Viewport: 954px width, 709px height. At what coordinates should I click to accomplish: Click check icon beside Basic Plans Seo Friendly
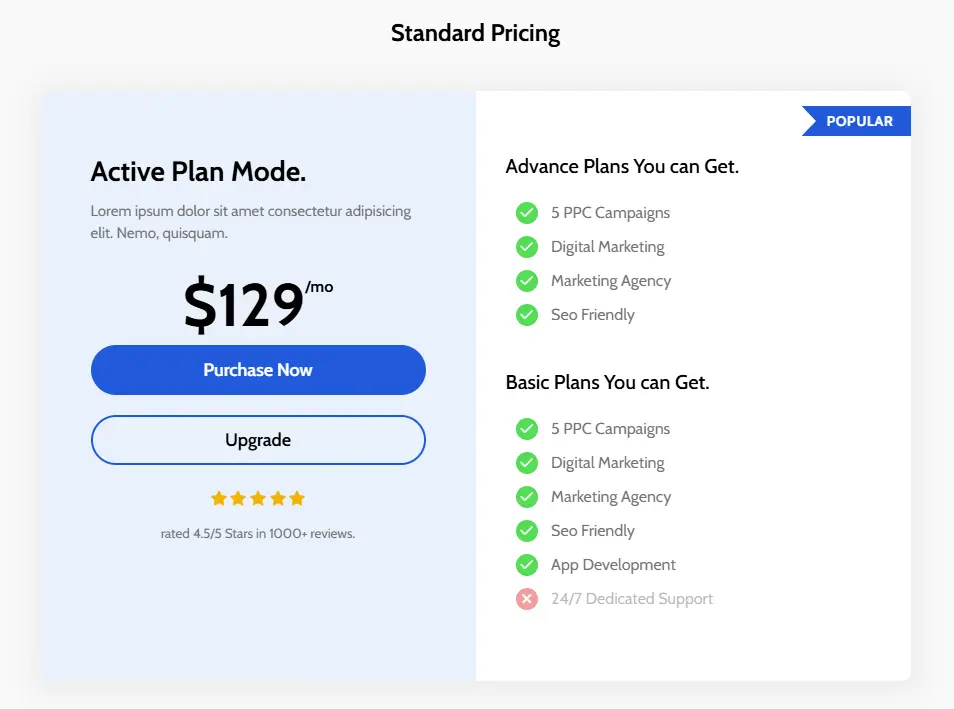527,531
